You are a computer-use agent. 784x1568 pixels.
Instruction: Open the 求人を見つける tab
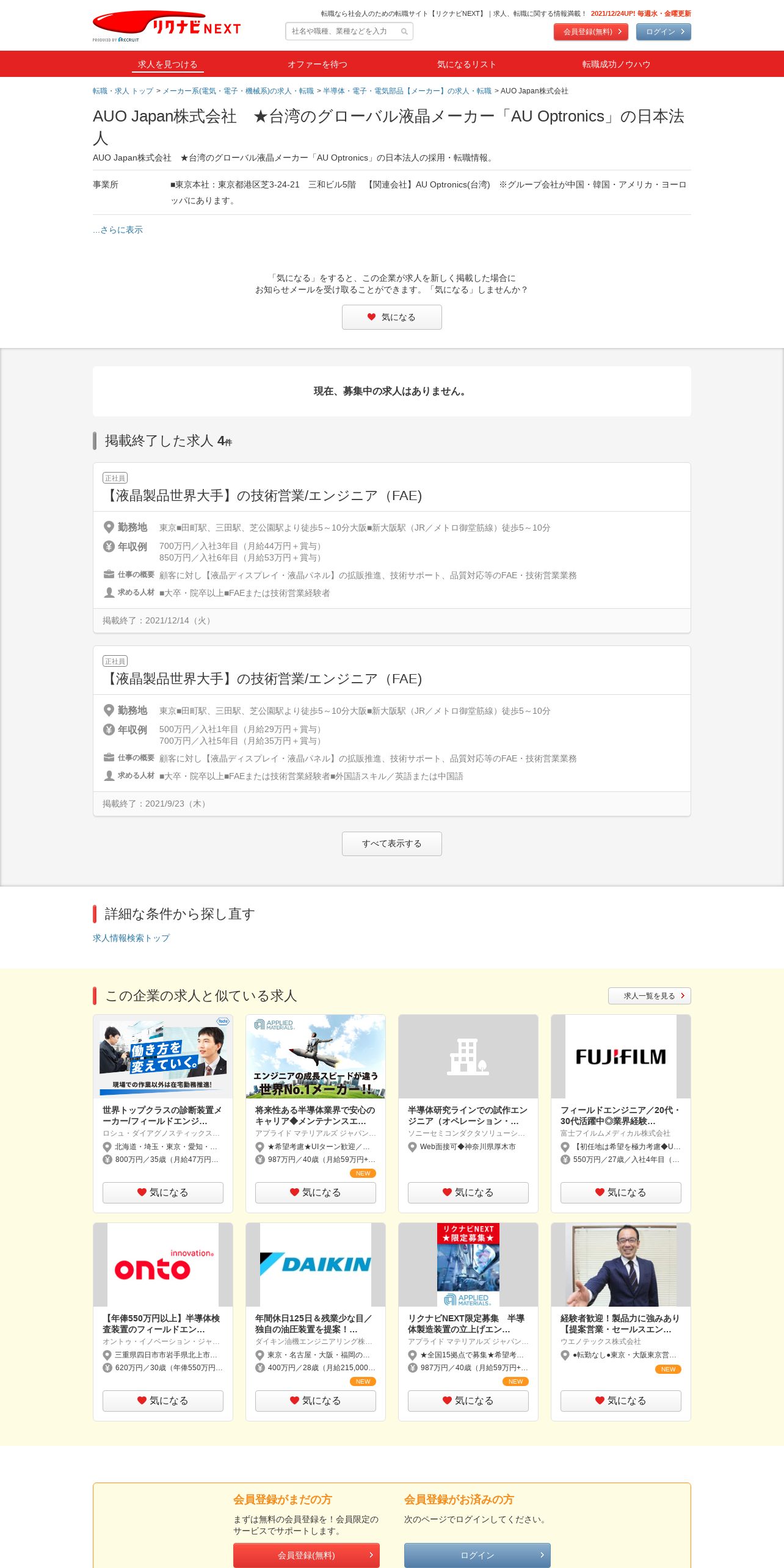point(167,64)
